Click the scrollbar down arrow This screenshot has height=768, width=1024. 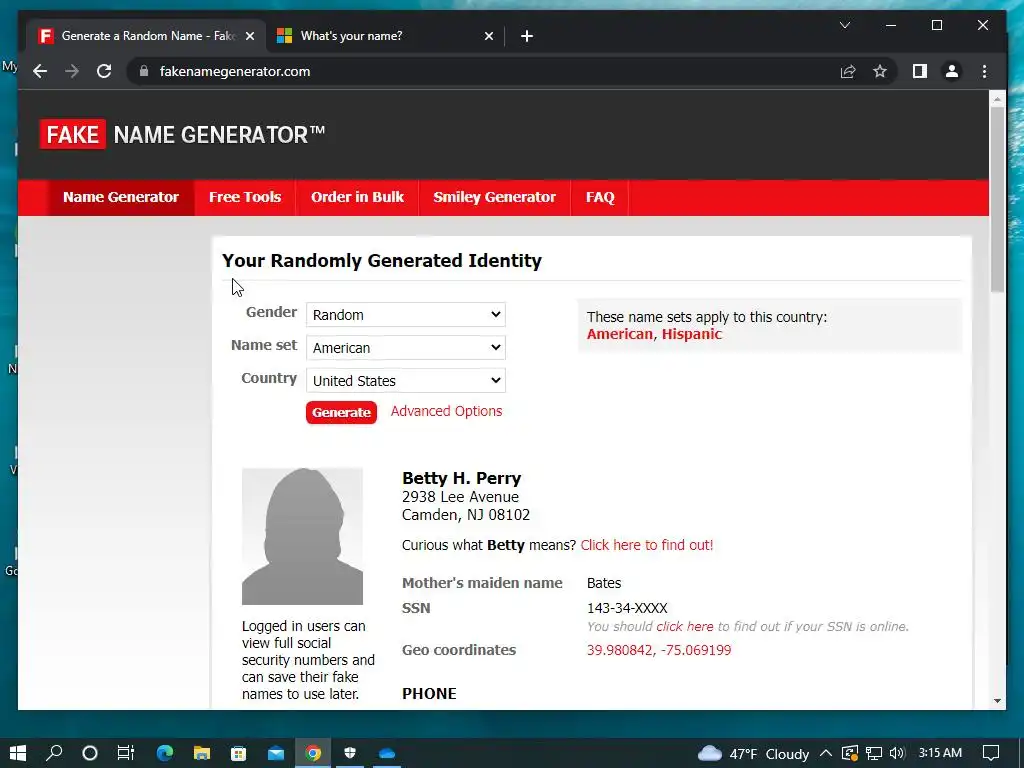(997, 701)
